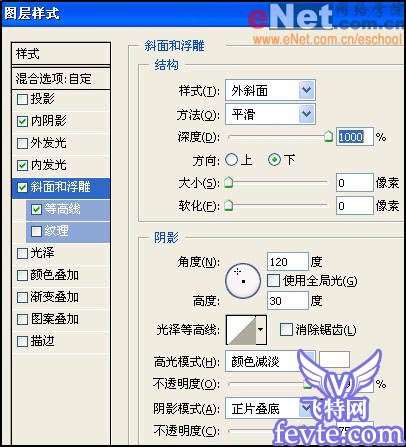Click the angle dial compass control
Viewport: 406px width, 447px height.
tap(243, 281)
